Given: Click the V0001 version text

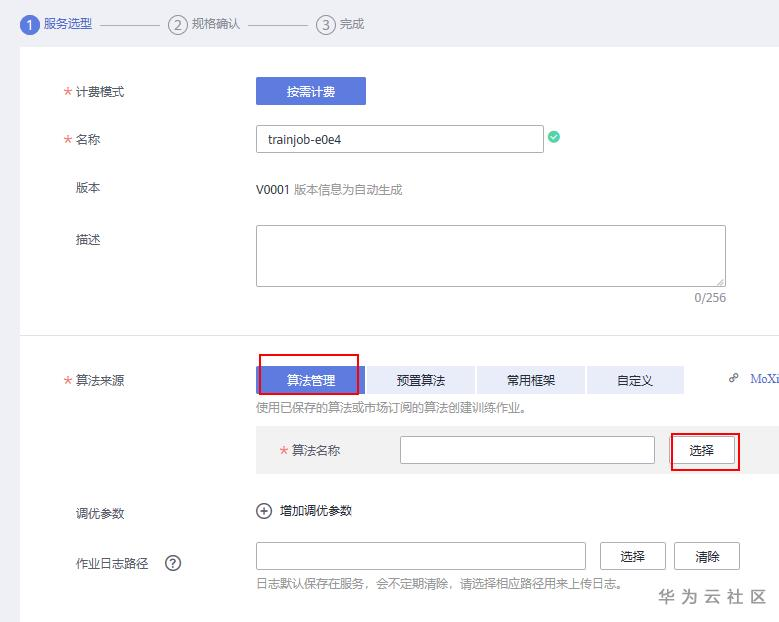Looking at the screenshot, I should point(272,190).
